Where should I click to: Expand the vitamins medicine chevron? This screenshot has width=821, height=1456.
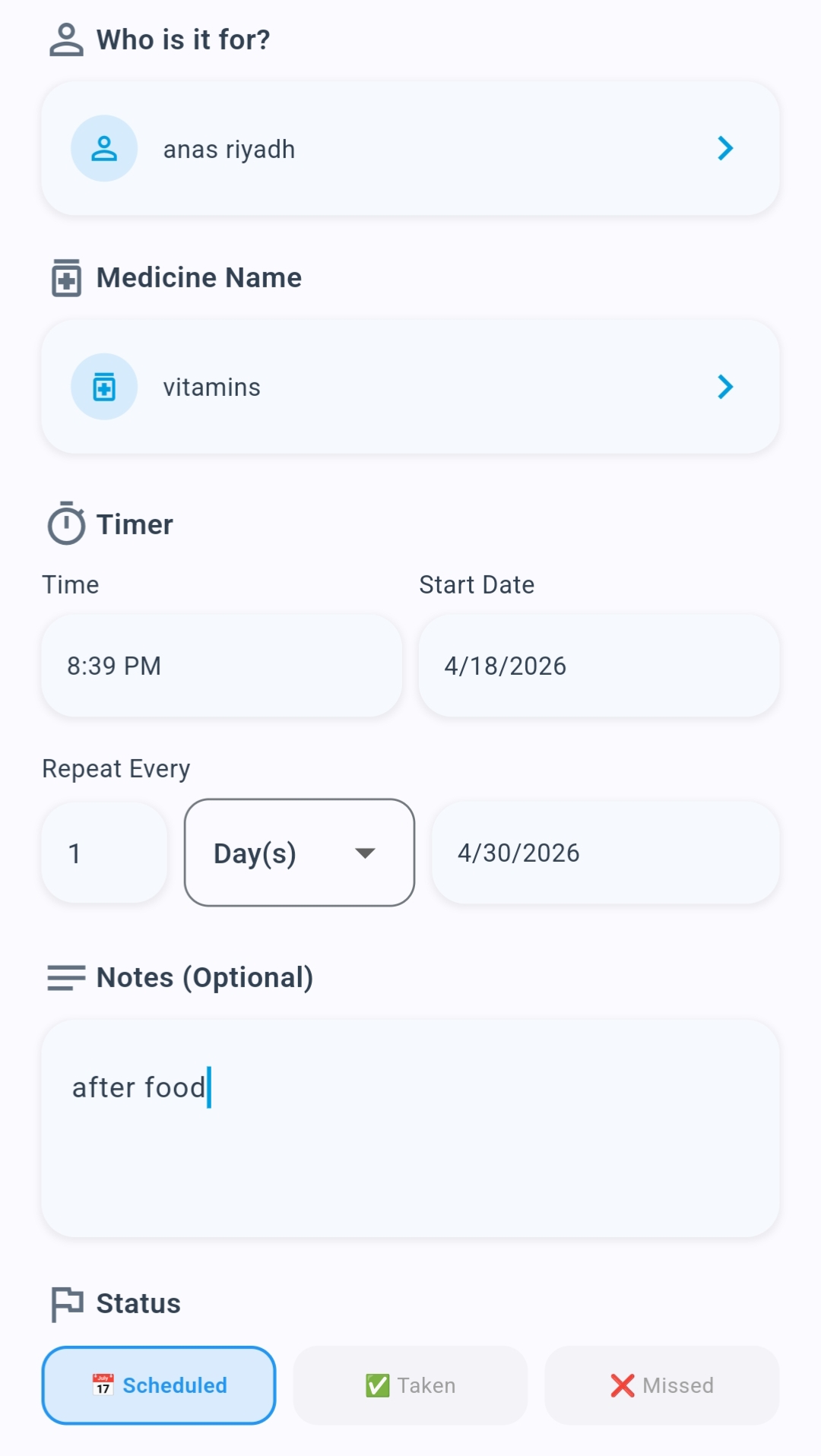click(725, 387)
